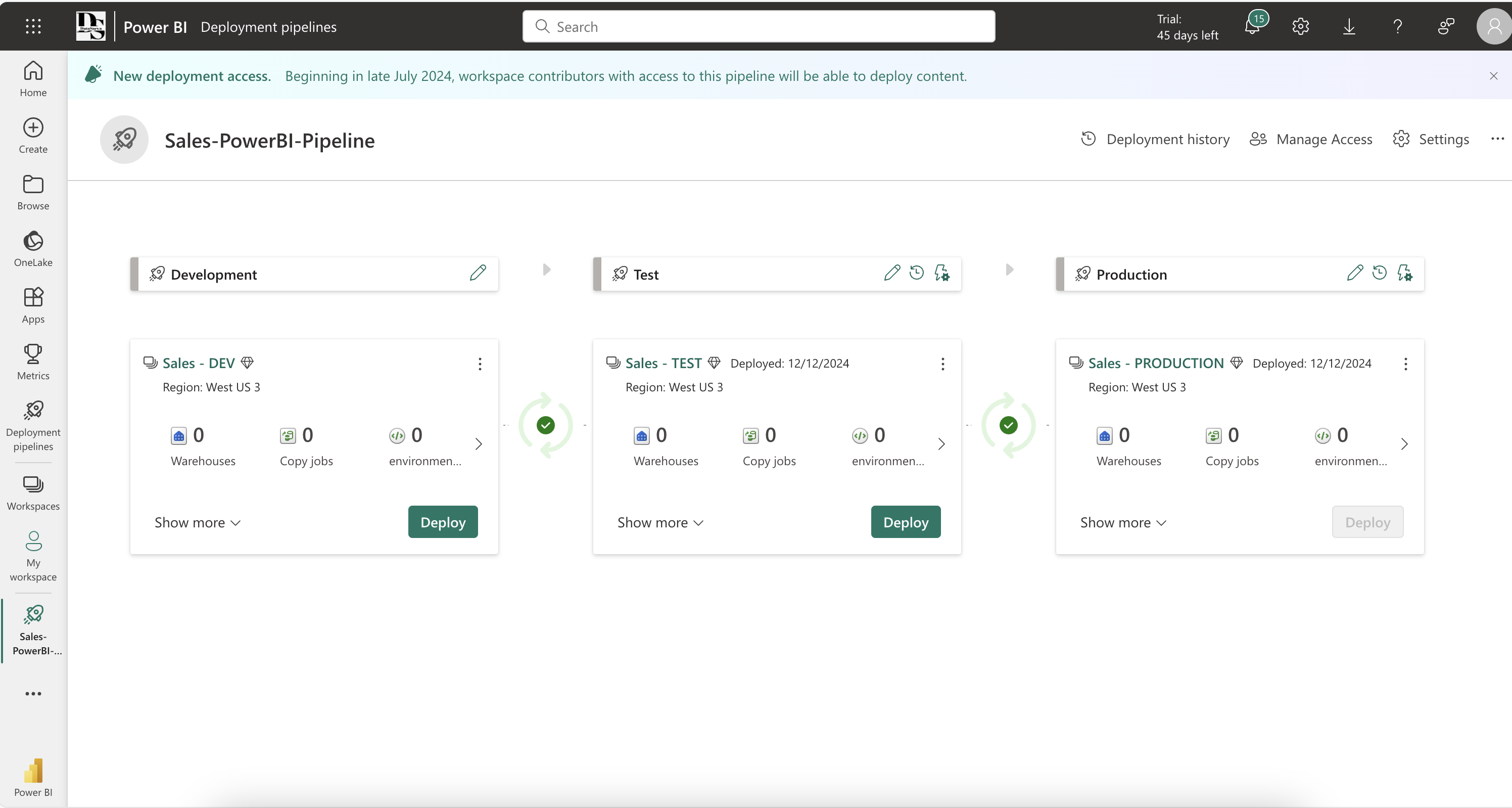Open Apps in the left navigation
The image size is (1512, 808).
(33, 306)
